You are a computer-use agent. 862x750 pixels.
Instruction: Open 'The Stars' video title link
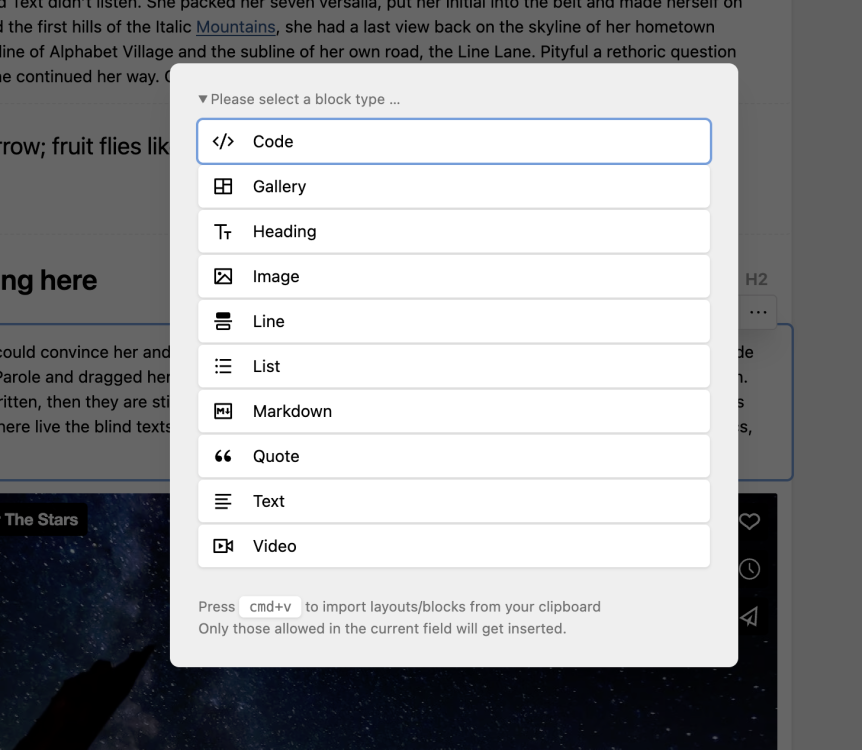[41, 519]
